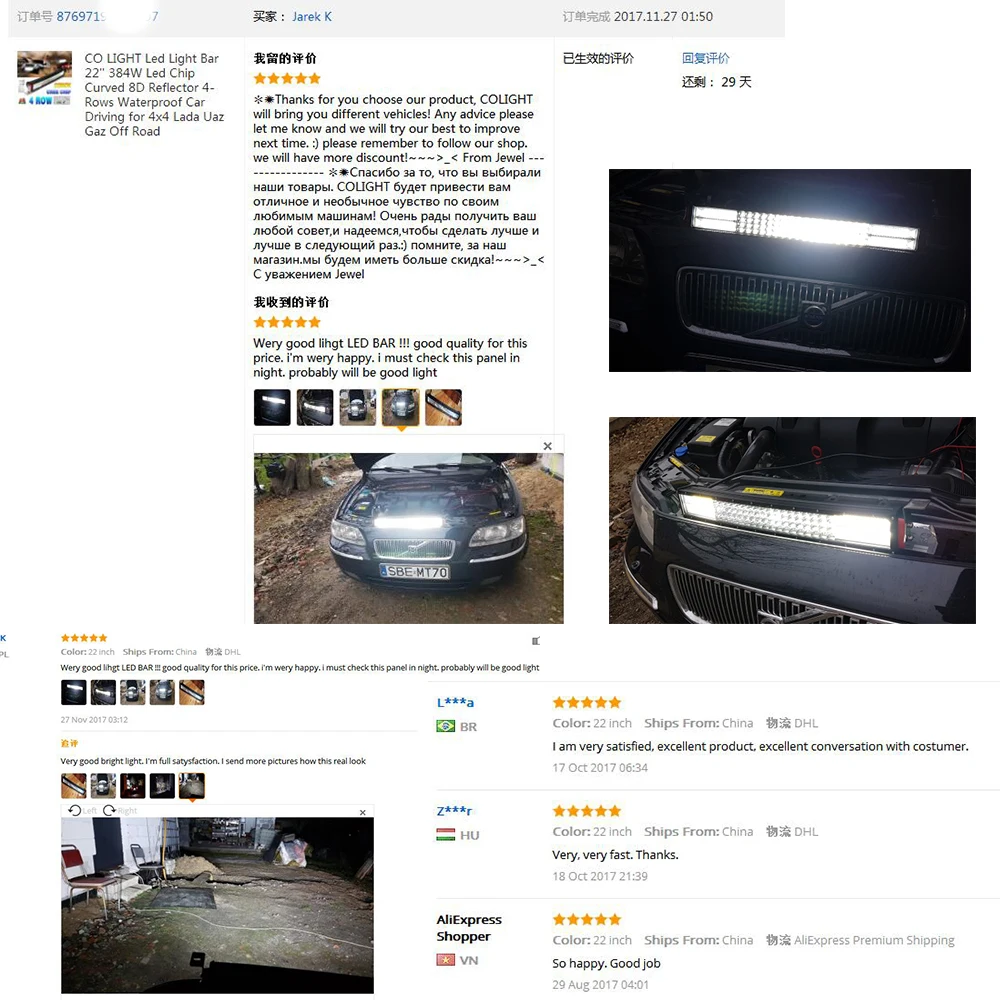The width and height of the screenshot is (1000, 1000).
Task: Click the Brazil flag icon beside BR
Action: point(445,726)
